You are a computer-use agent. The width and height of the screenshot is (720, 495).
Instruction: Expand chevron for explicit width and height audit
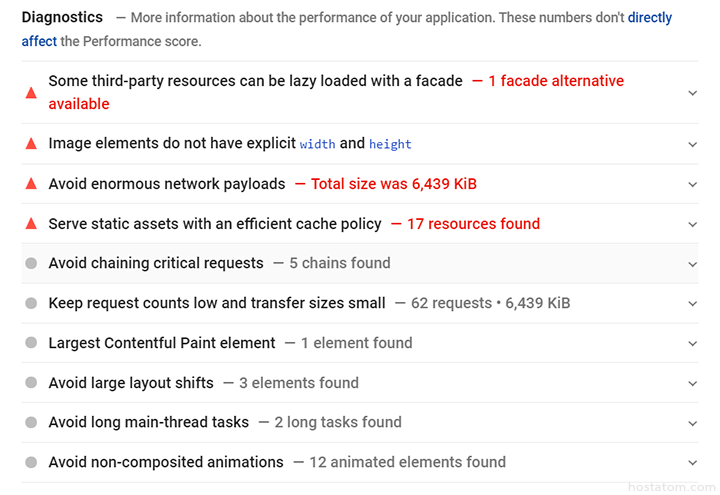692,144
